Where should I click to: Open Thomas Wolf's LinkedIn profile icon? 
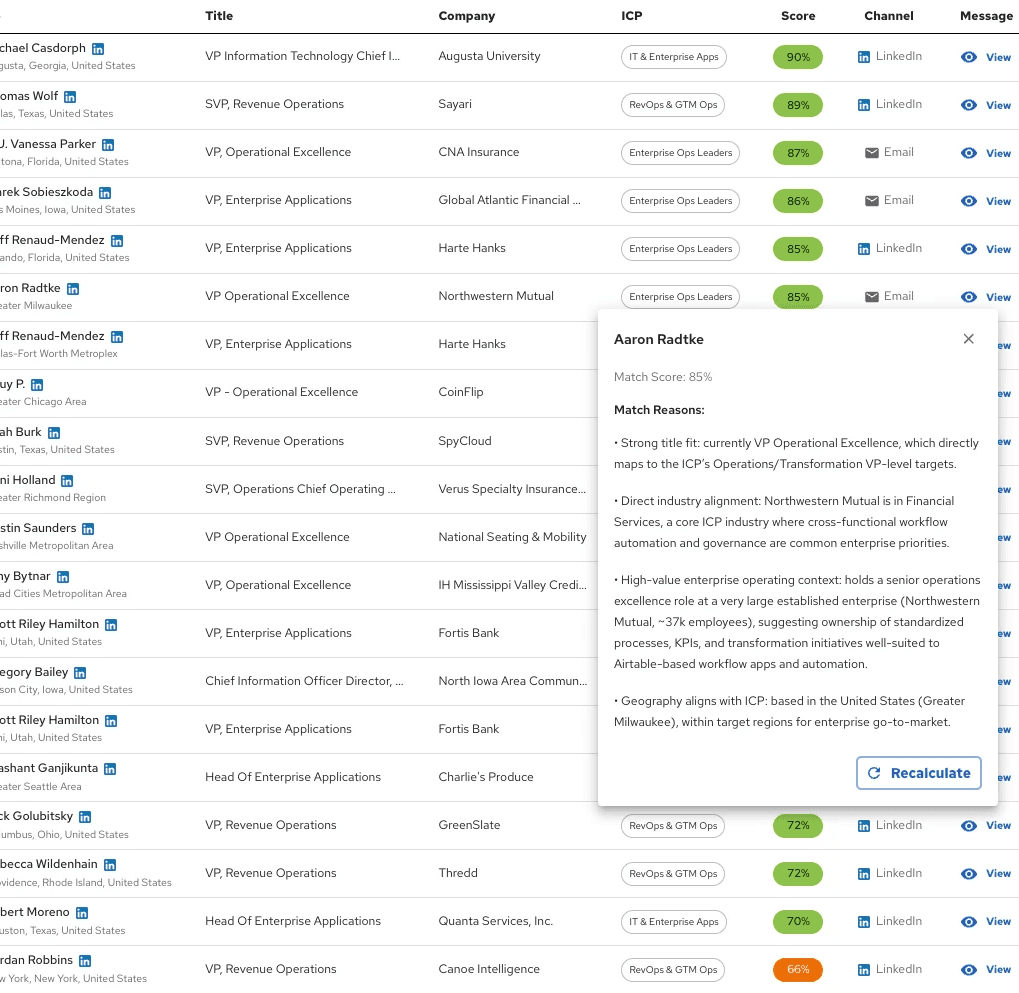(70, 97)
